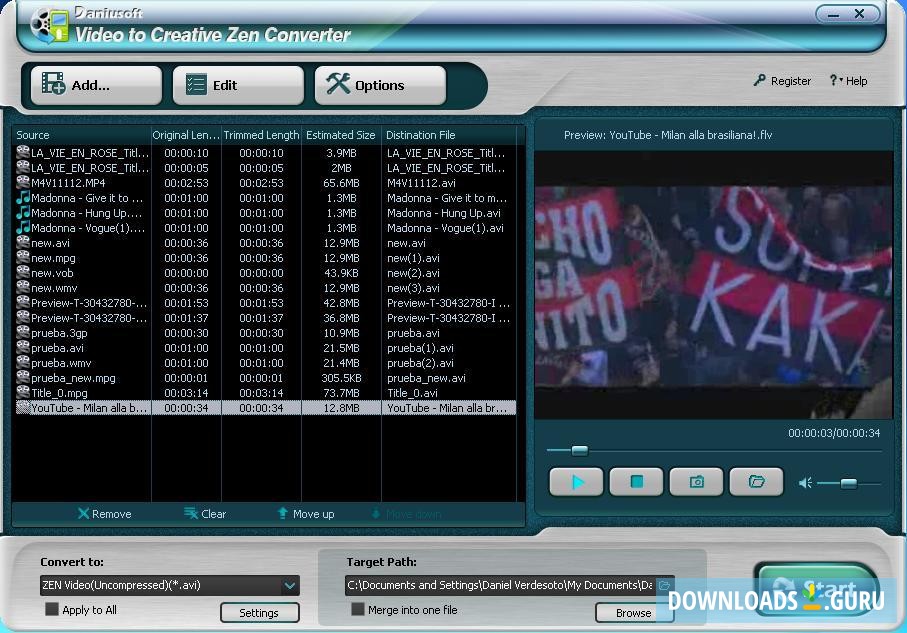Image resolution: width=907 pixels, height=633 pixels.
Task: Open the Convert to format dropdown
Action: (x=290, y=586)
